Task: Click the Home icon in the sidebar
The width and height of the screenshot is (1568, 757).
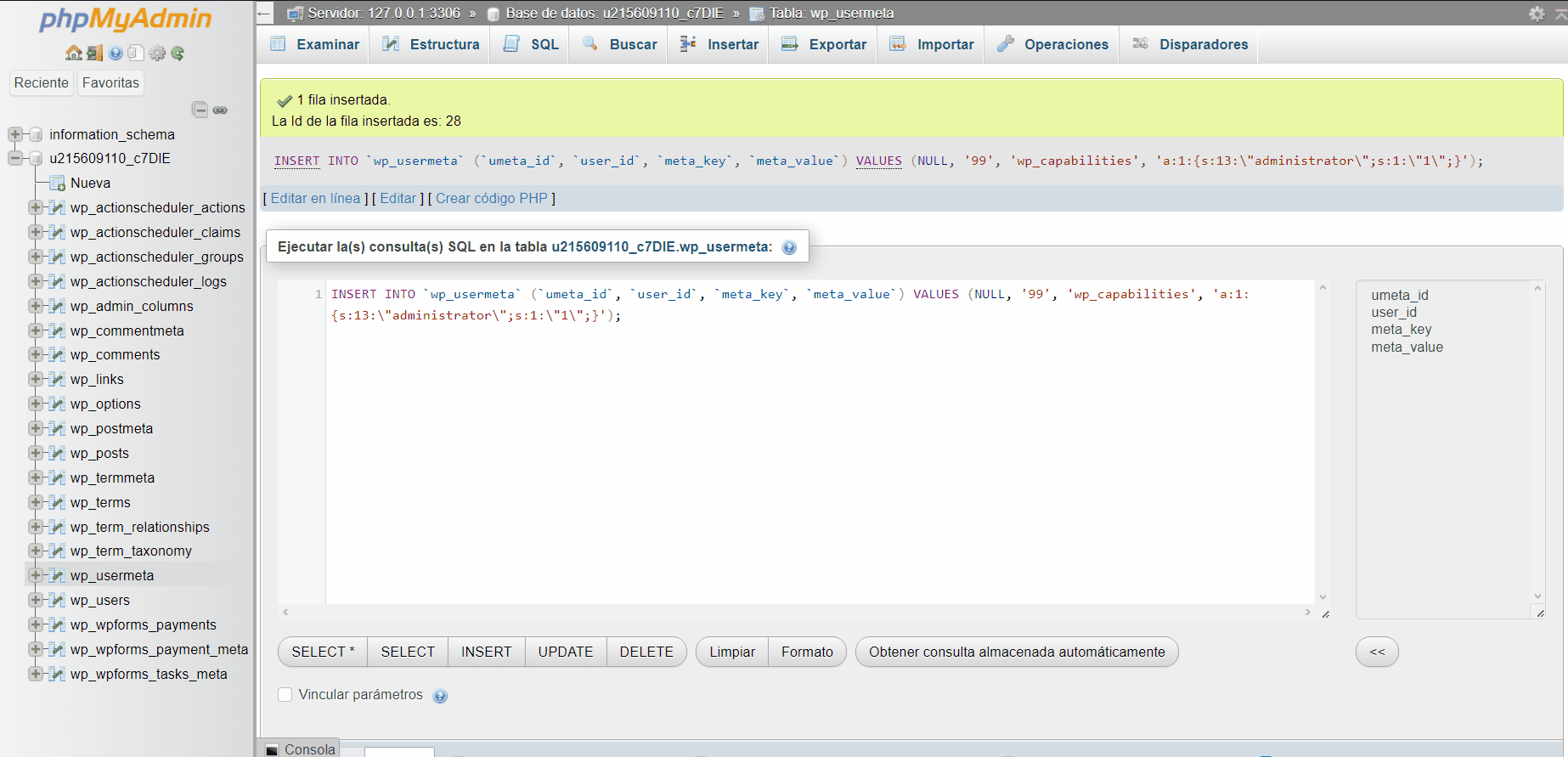Action: click(x=74, y=54)
